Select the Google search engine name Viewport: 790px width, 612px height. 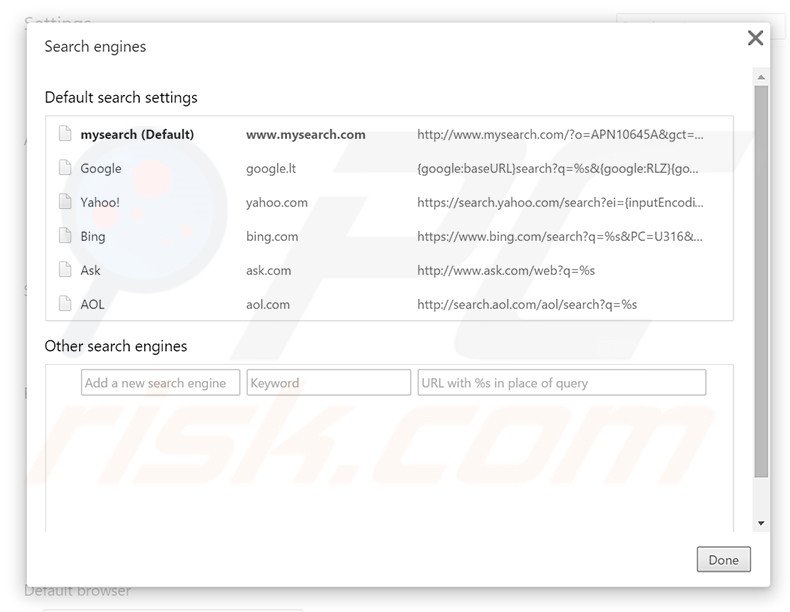pos(101,168)
